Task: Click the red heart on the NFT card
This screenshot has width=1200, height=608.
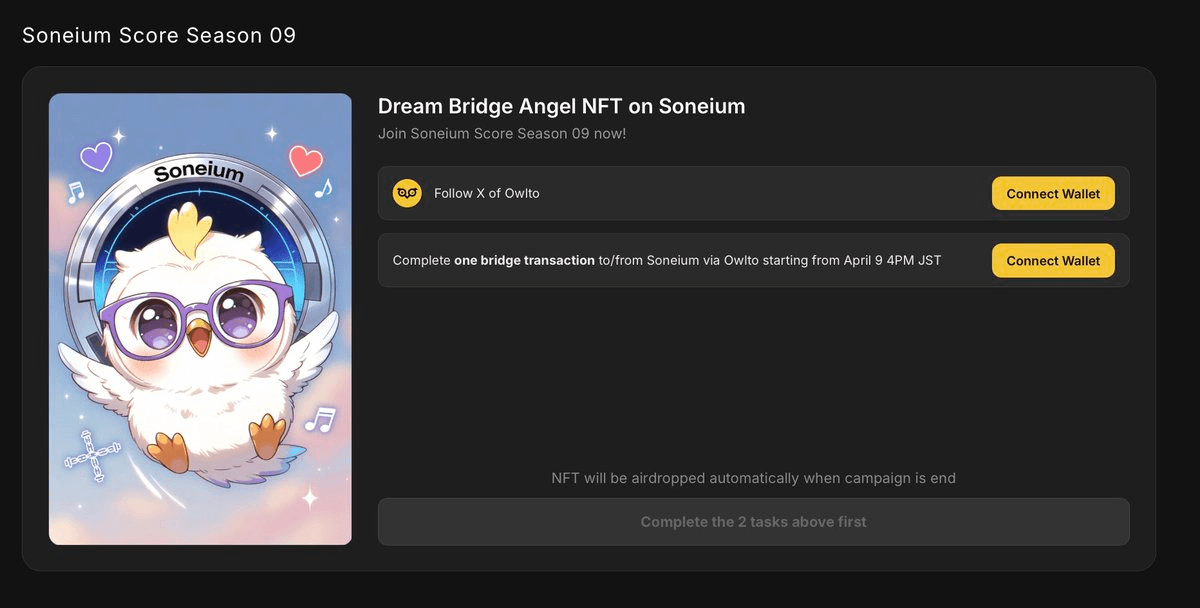Action: (305, 159)
